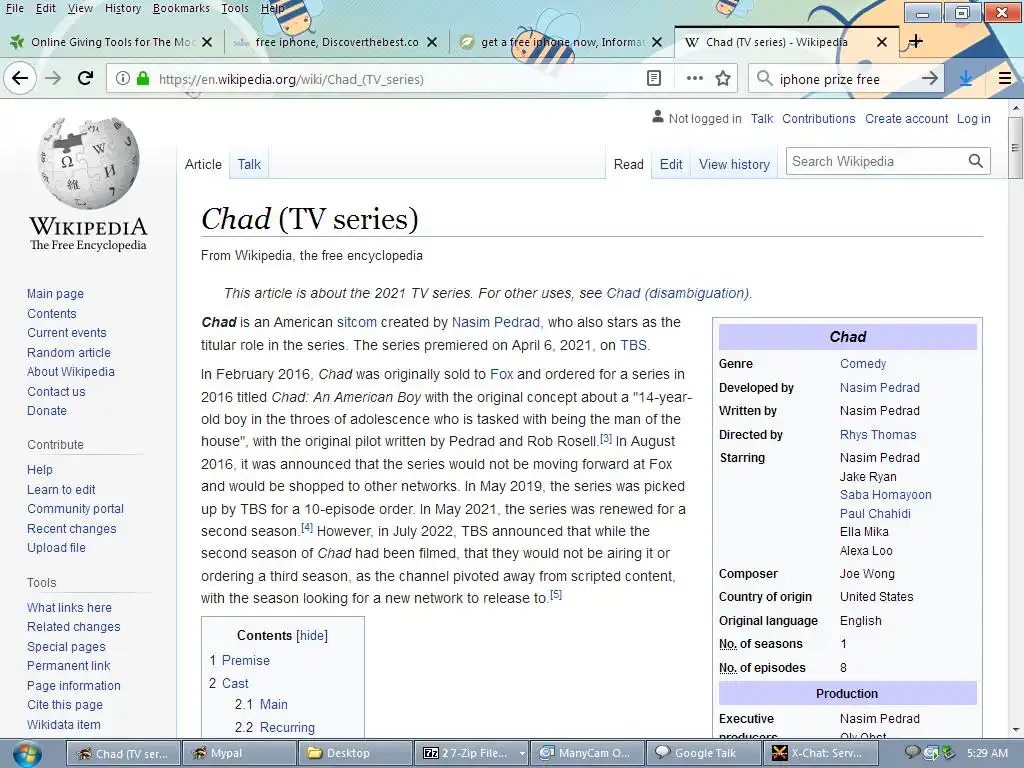Open citation reference [5]
Viewport: 1024px width, 768px height.
pos(556,594)
